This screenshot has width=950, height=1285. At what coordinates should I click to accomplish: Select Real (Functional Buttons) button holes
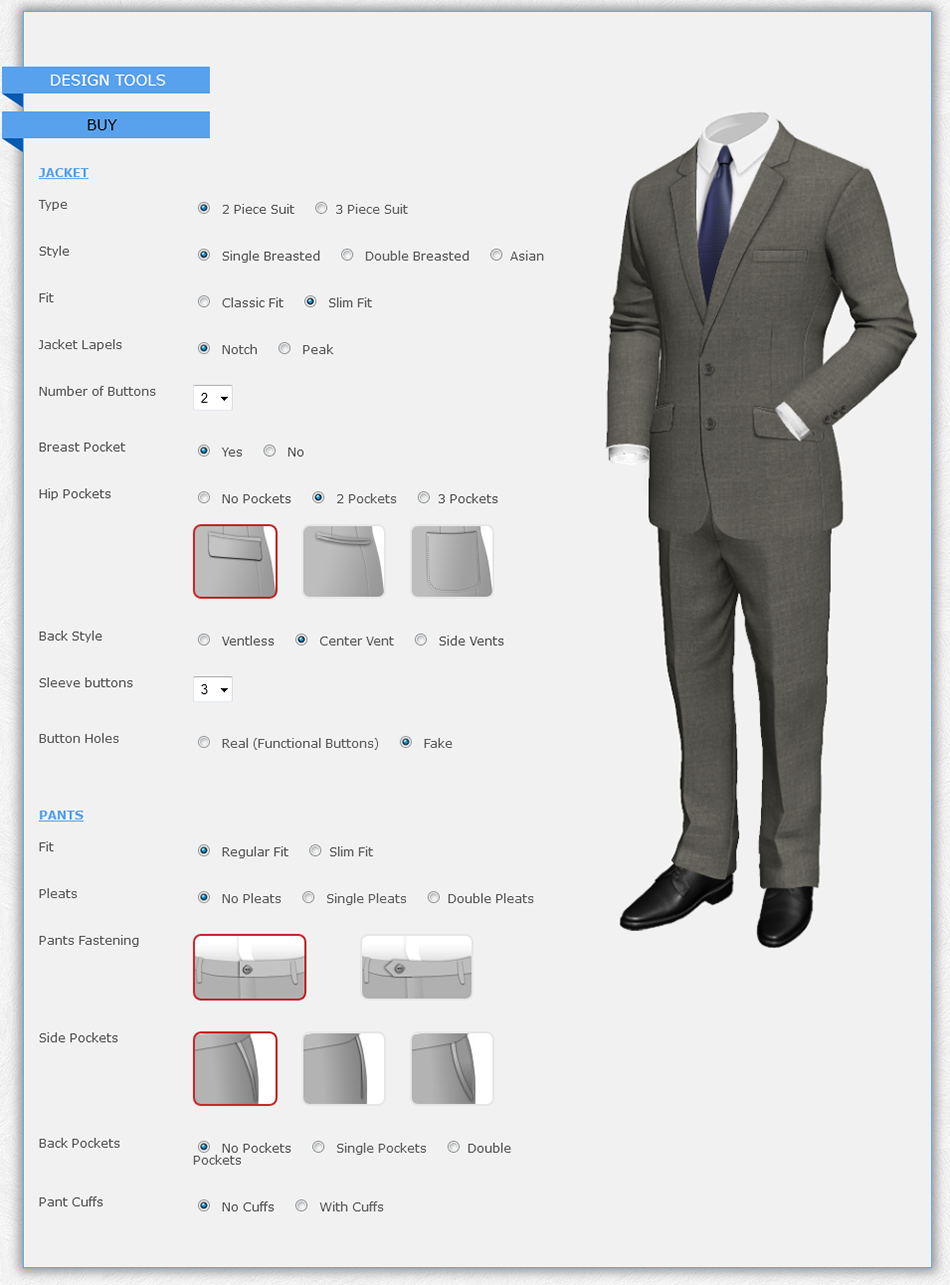[x=204, y=742]
